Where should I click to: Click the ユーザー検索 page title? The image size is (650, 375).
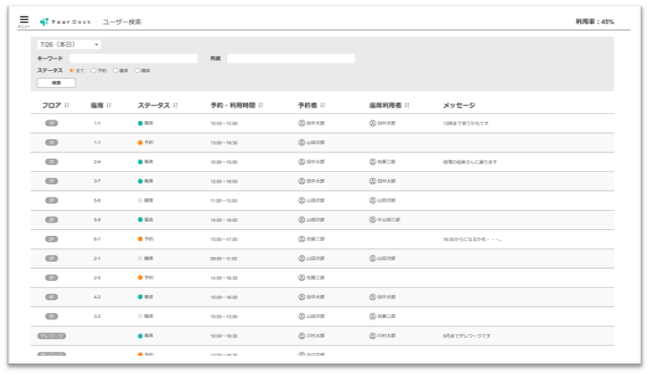coord(122,22)
